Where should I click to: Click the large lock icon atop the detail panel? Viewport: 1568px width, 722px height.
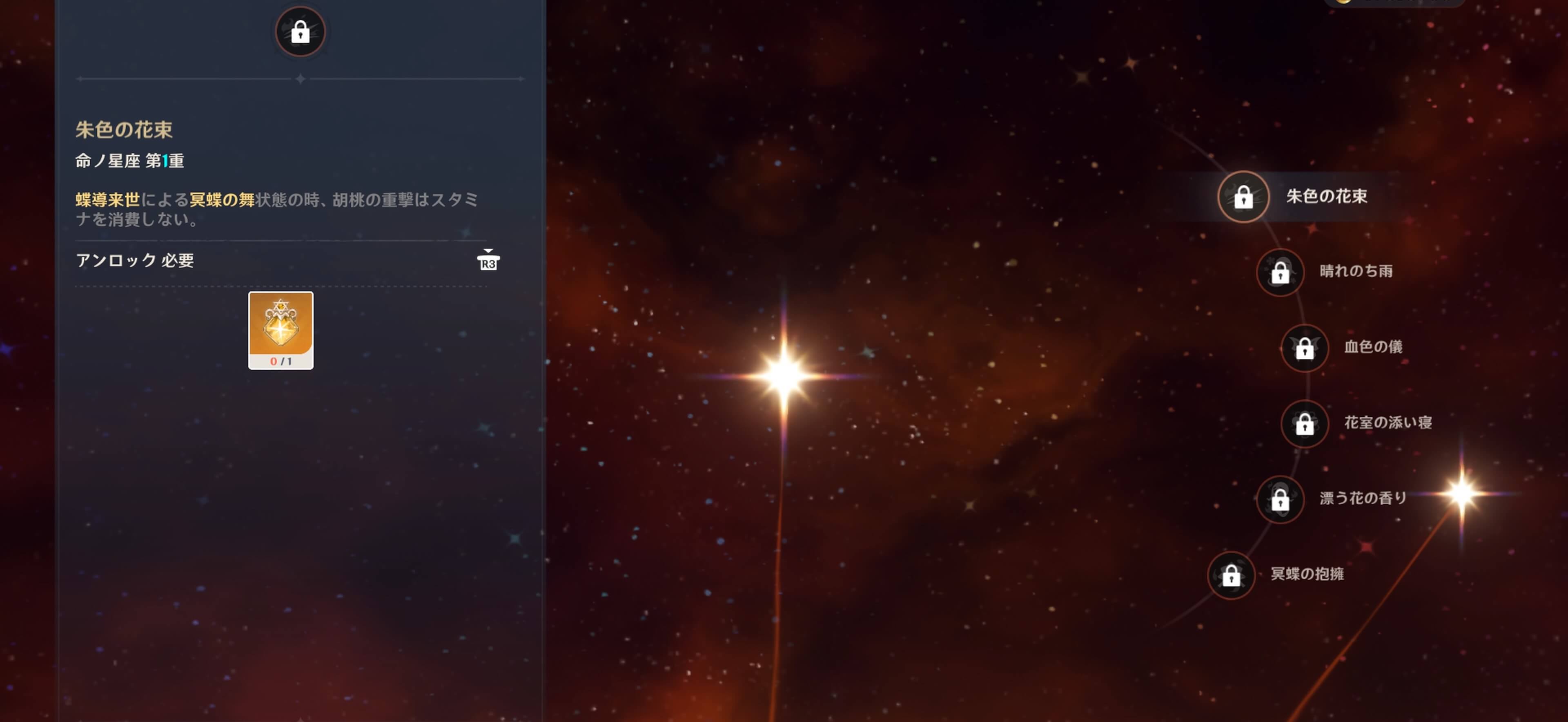click(x=299, y=31)
